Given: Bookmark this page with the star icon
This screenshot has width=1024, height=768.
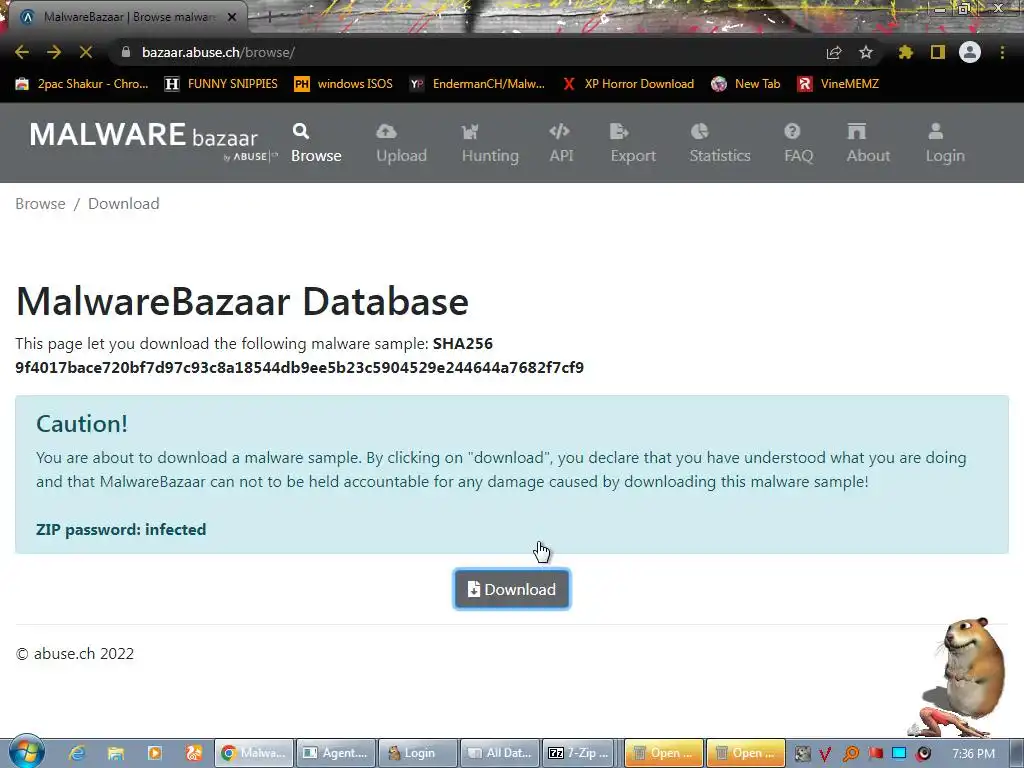Looking at the screenshot, I should [866, 52].
